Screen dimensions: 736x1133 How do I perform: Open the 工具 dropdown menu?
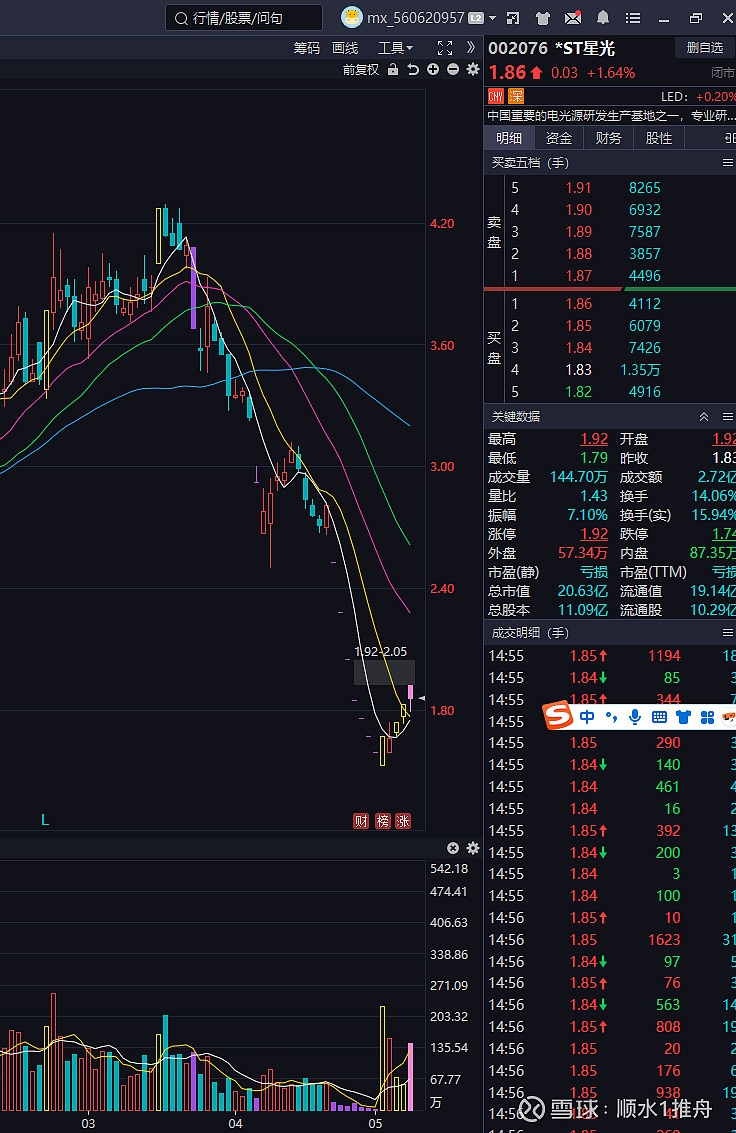(395, 48)
